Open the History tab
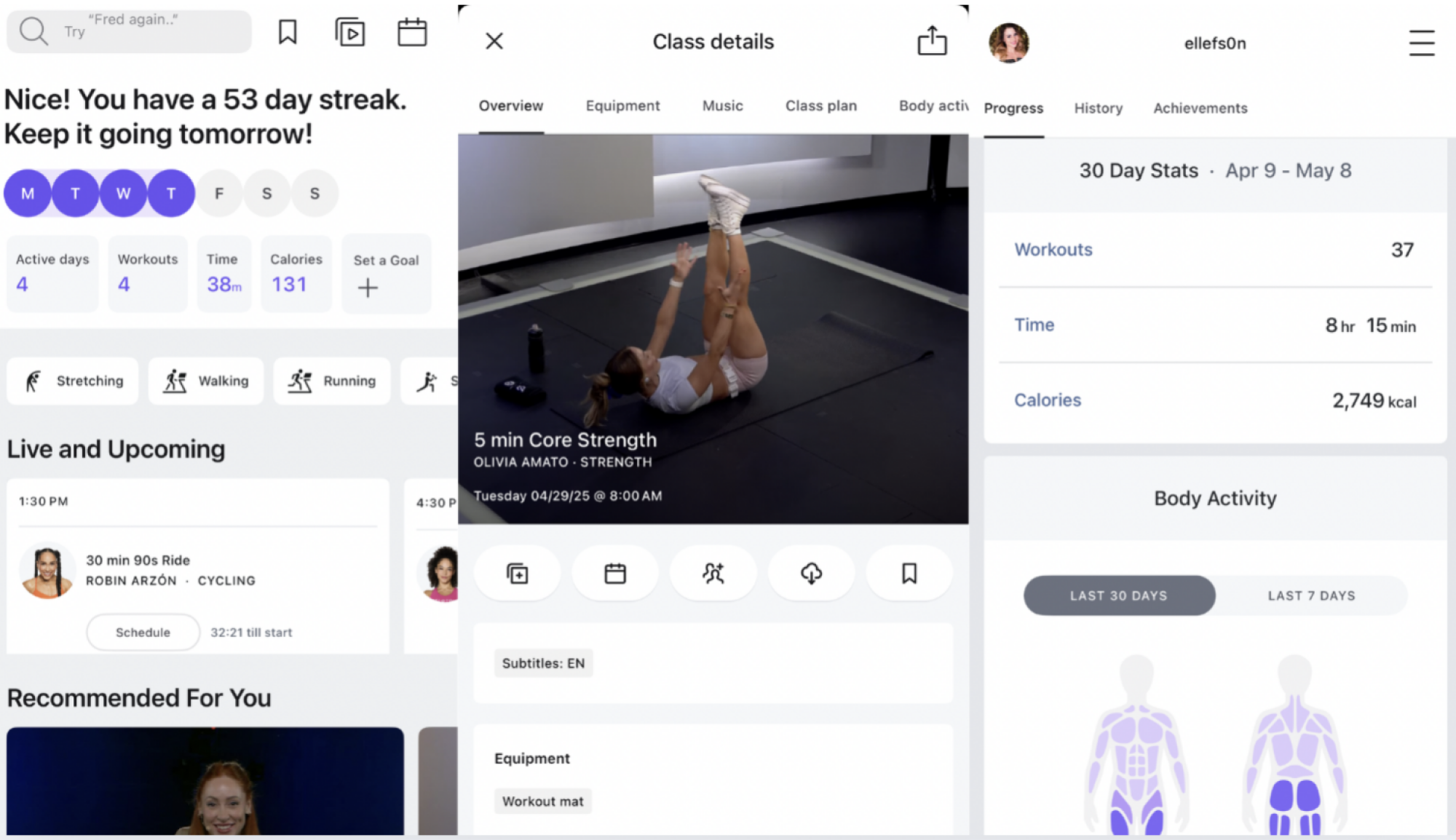This screenshot has width=1456, height=840. pyautogui.click(x=1098, y=108)
